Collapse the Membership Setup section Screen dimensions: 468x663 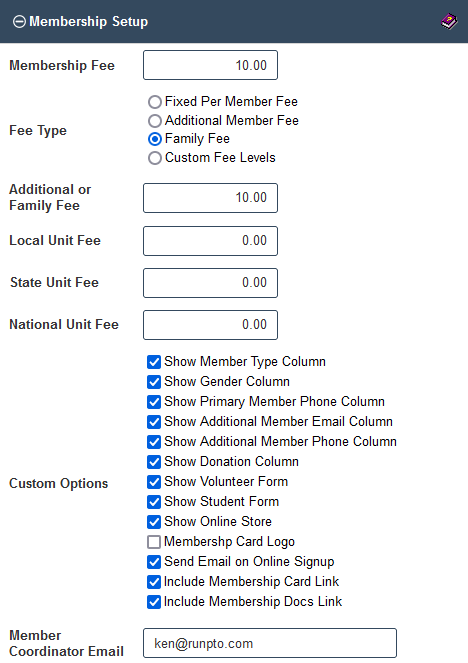19,22
